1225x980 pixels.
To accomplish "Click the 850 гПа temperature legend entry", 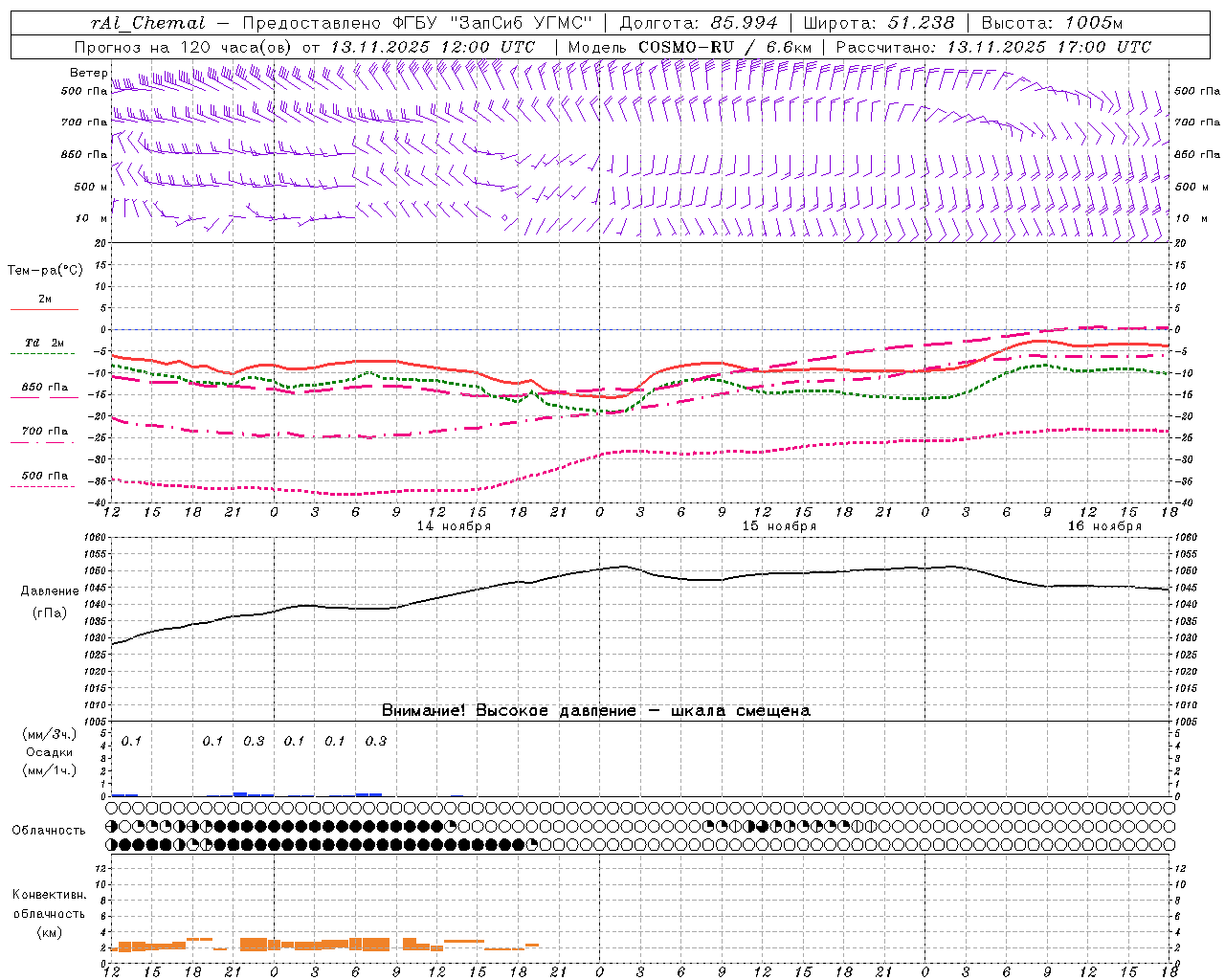I will [45, 387].
